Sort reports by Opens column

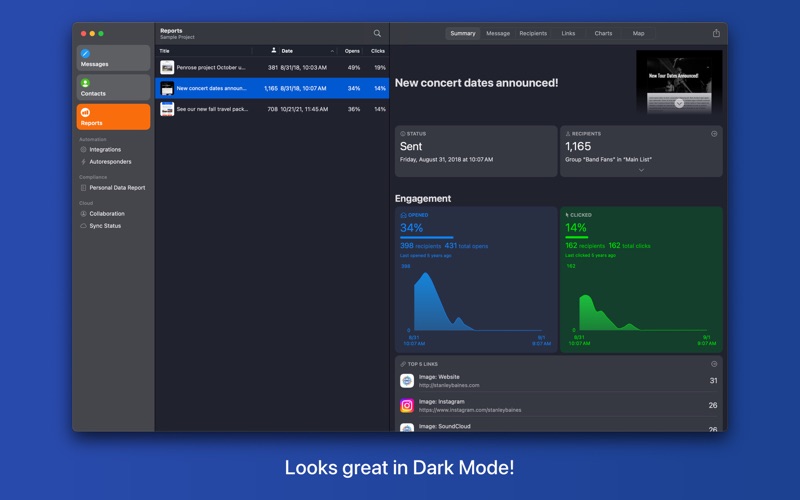coord(352,51)
